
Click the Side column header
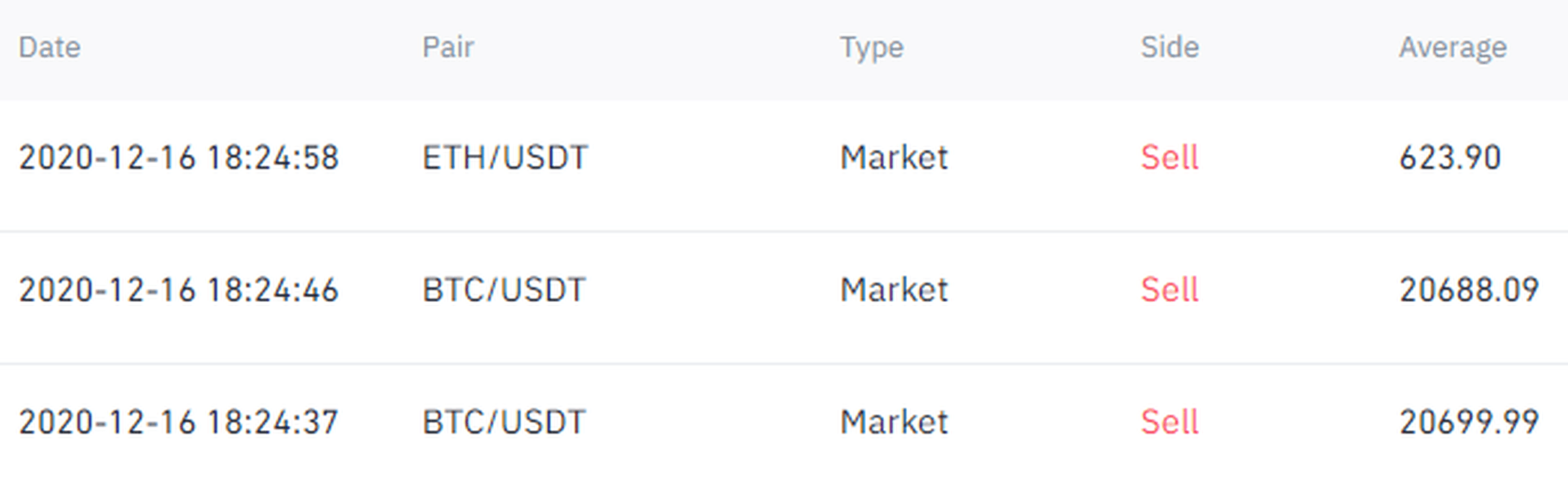pyautogui.click(x=1169, y=48)
